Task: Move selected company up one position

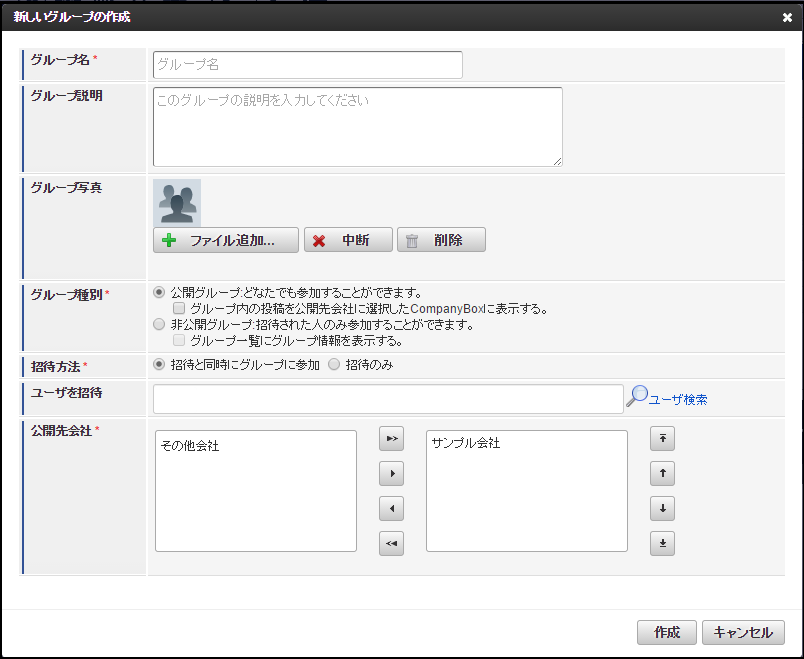Action: (662, 473)
